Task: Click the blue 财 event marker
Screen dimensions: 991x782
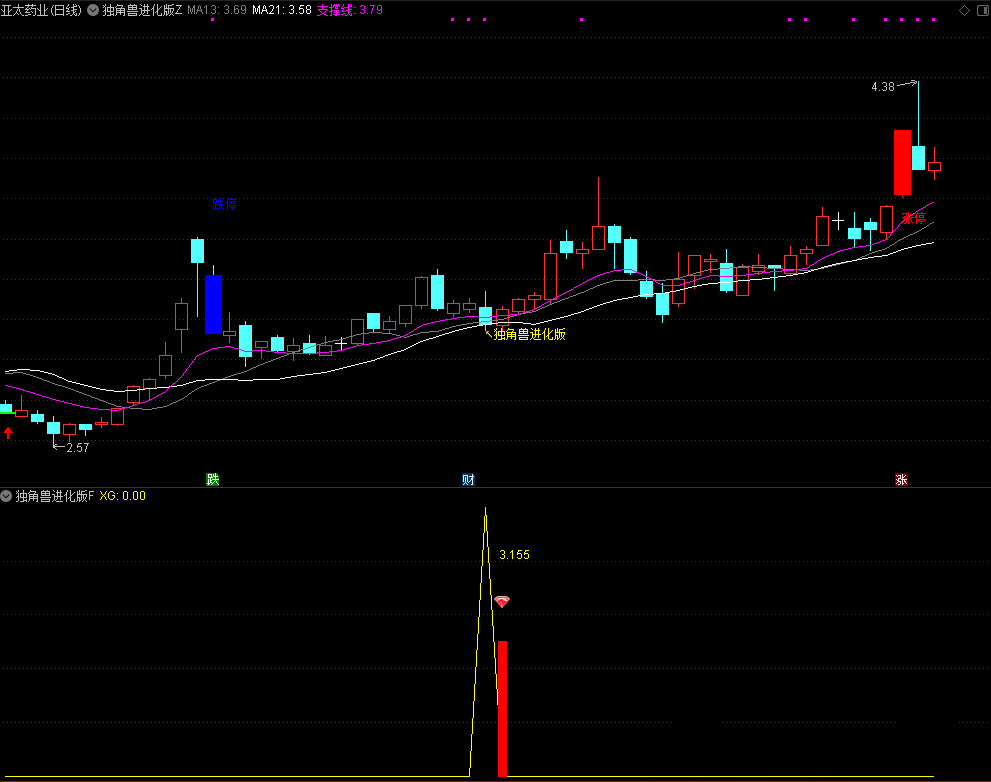Action: 467,479
